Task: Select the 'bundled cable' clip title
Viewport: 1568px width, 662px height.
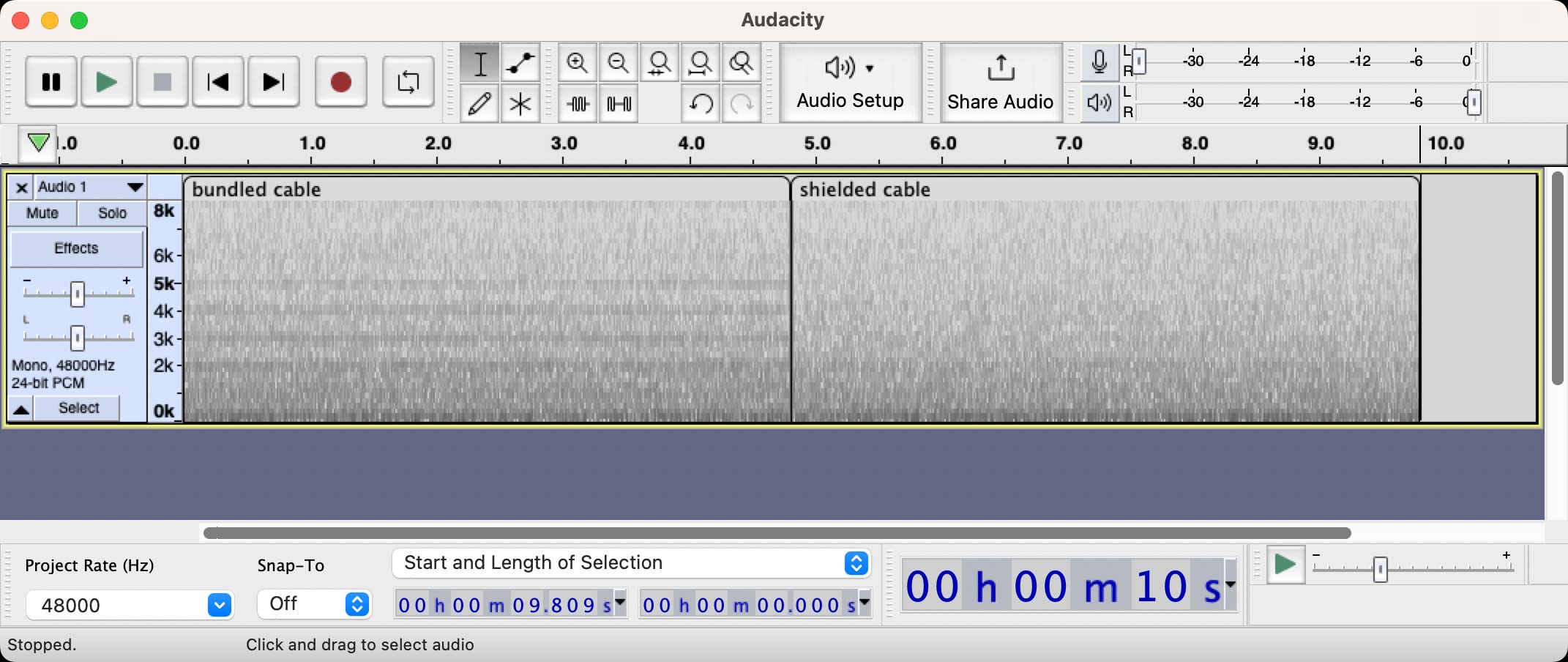Action: 257,190
